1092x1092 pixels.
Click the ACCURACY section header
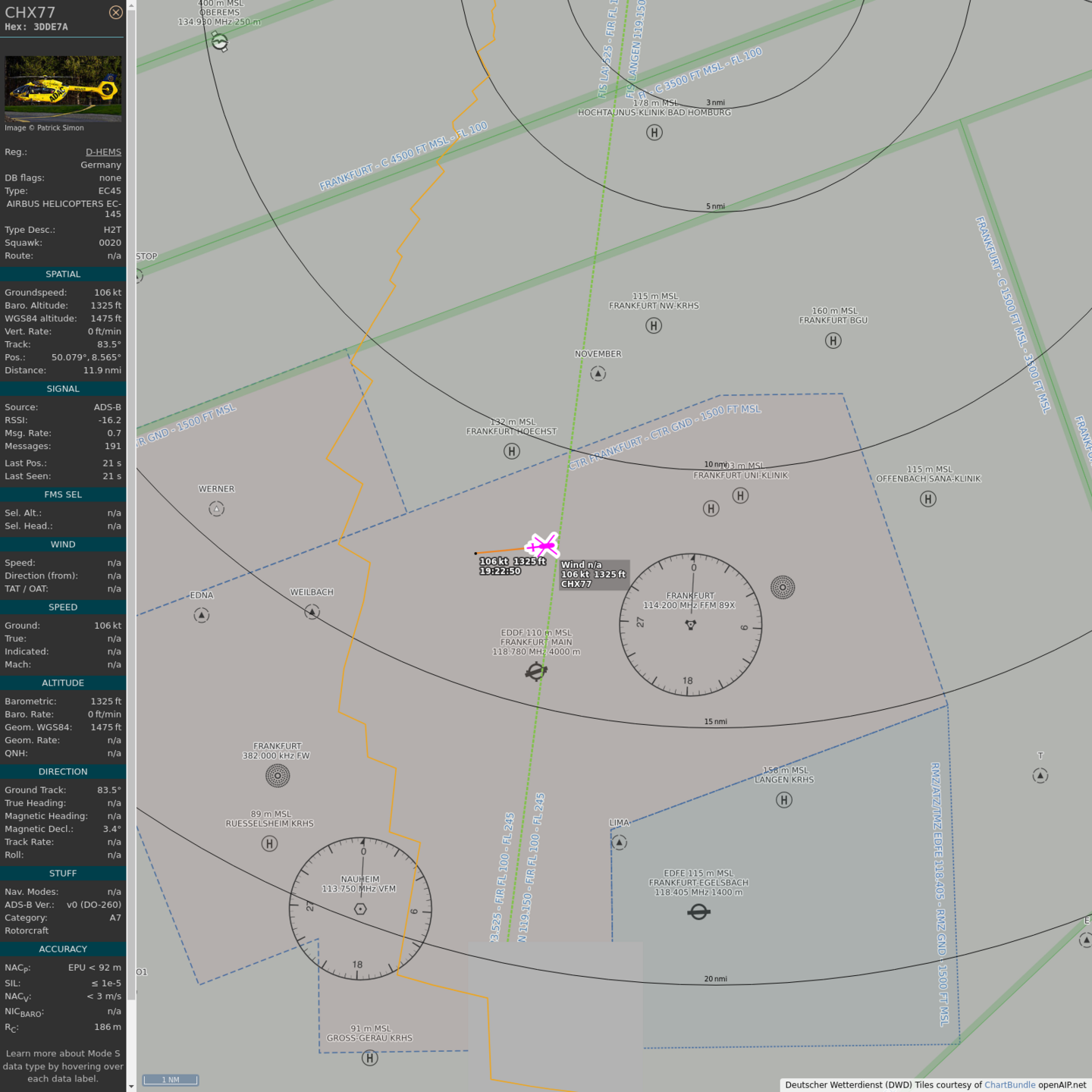(x=63, y=949)
